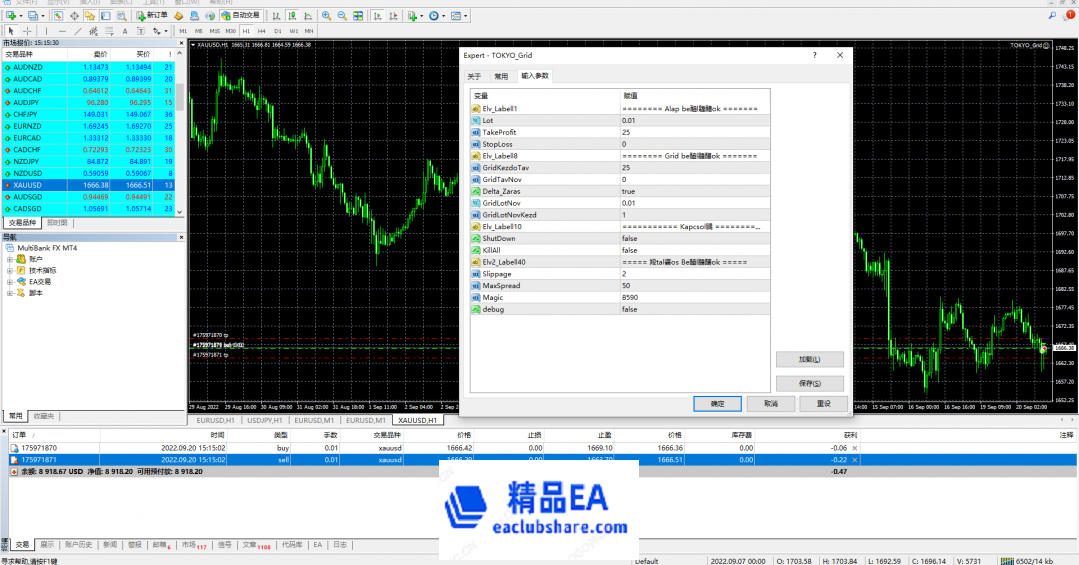Viewport: 1079px width, 565px height.
Task: Switch to M30 timeframe
Action: 231,31
